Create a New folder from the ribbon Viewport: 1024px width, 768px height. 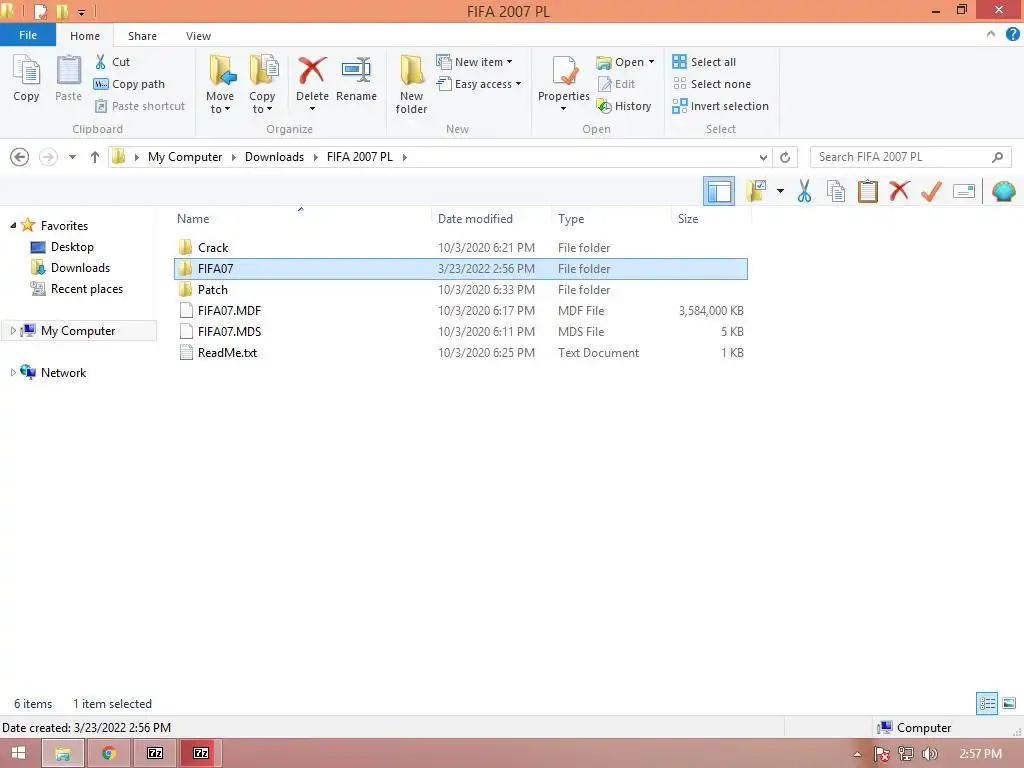point(411,85)
